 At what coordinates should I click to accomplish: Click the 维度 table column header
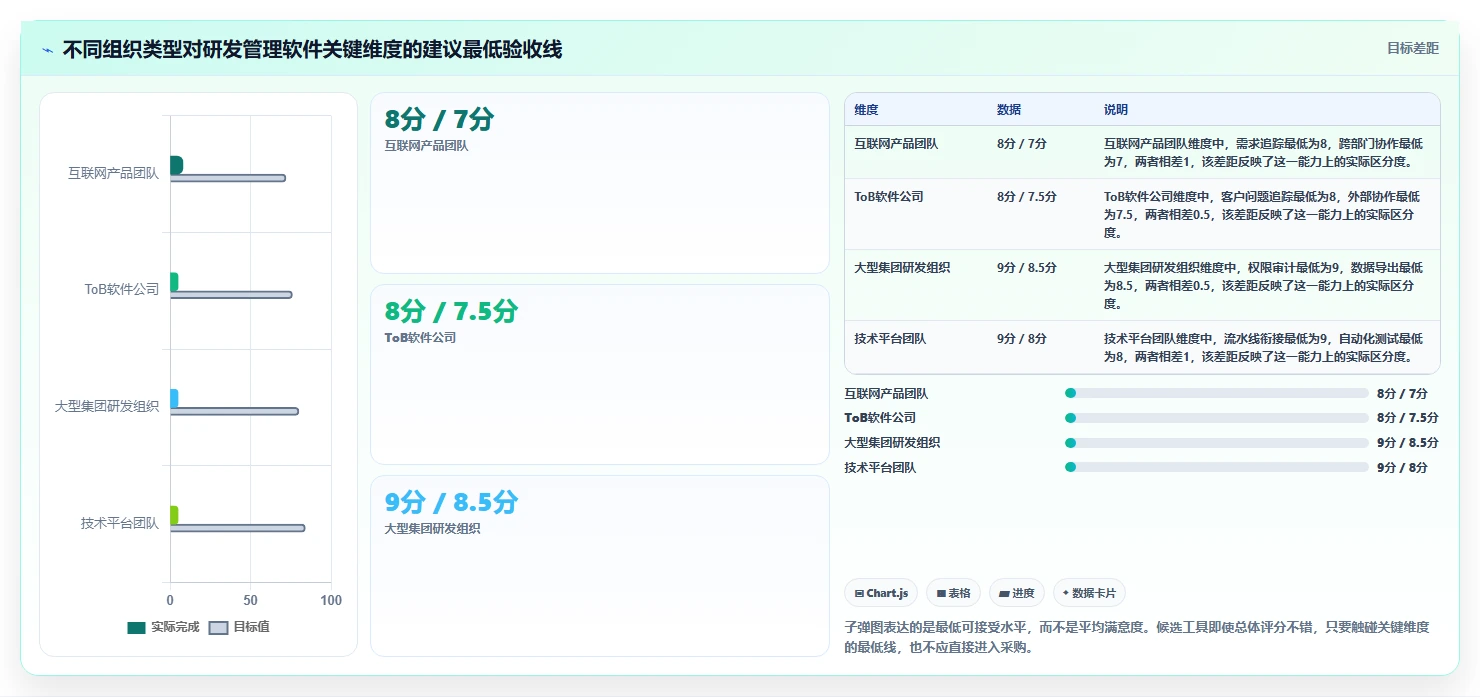click(866, 110)
